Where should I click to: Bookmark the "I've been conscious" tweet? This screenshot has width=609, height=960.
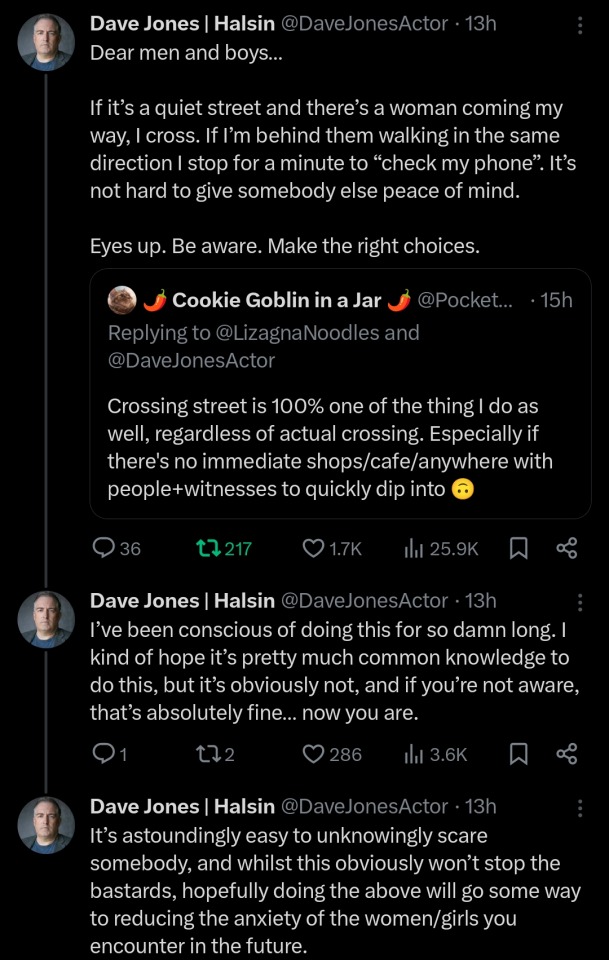[x=519, y=754]
